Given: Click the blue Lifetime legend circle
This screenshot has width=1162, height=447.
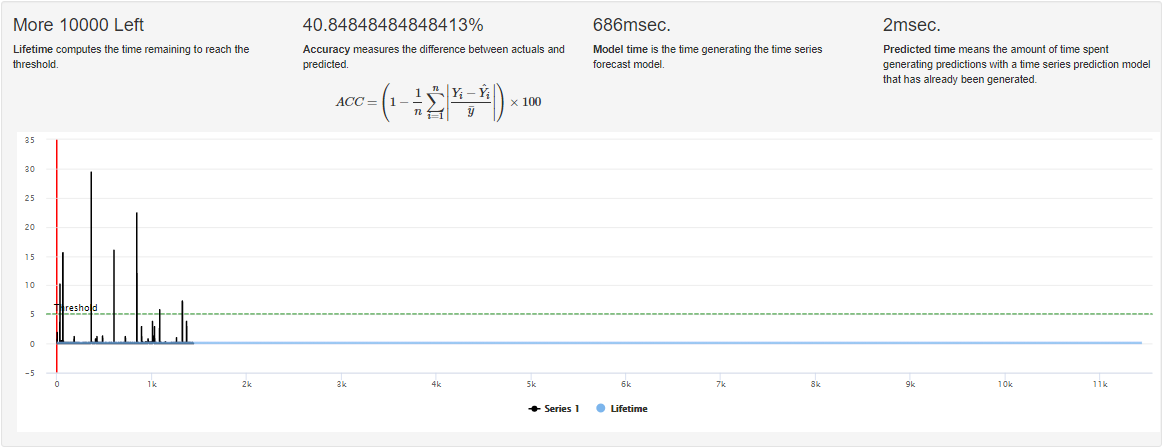Looking at the screenshot, I should click(x=600, y=408).
